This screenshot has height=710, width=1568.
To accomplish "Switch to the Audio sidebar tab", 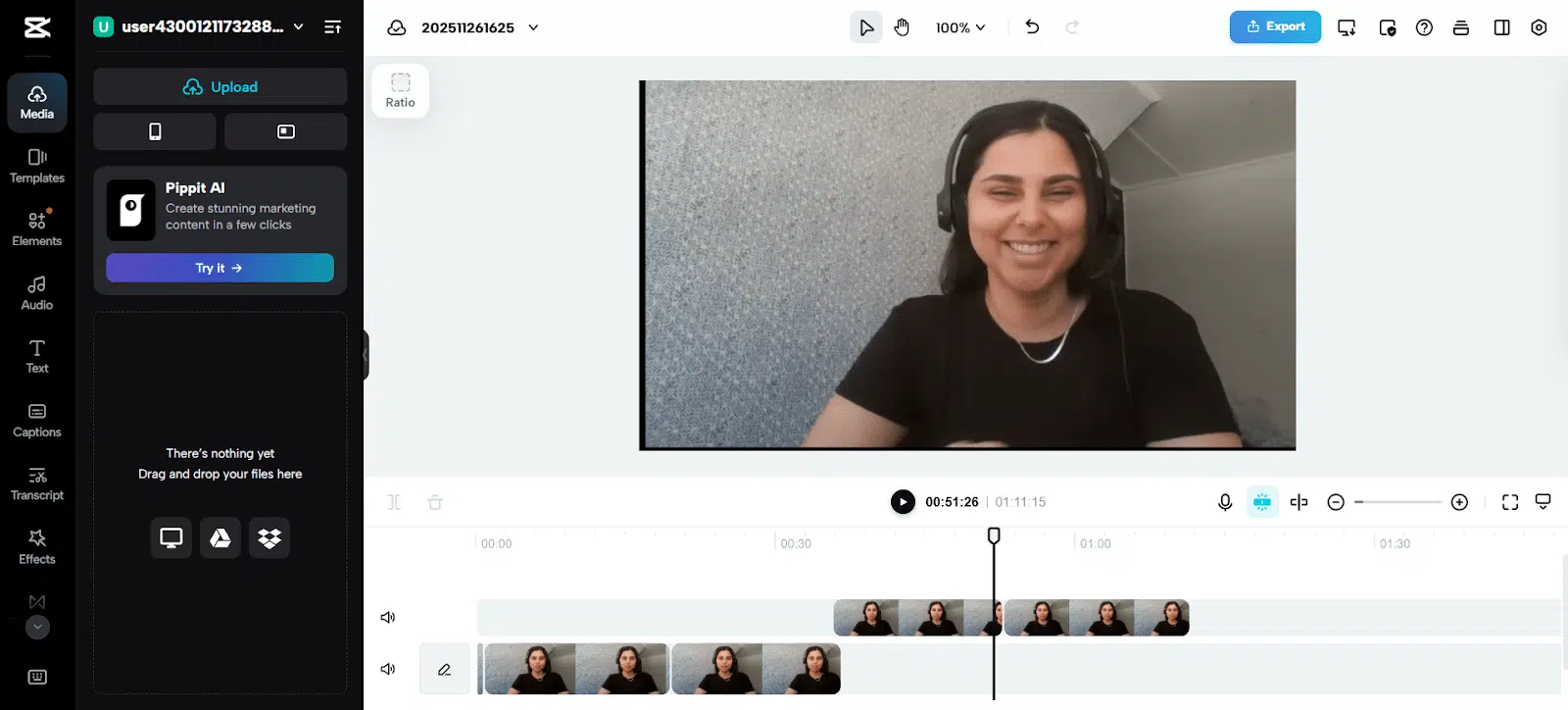I will [x=37, y=292].
